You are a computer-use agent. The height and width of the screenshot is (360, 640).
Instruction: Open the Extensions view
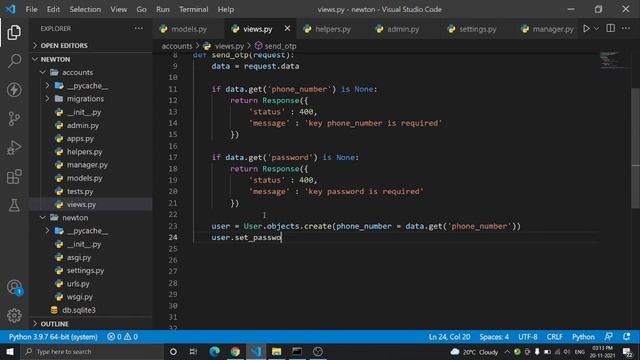coord(14,176)
